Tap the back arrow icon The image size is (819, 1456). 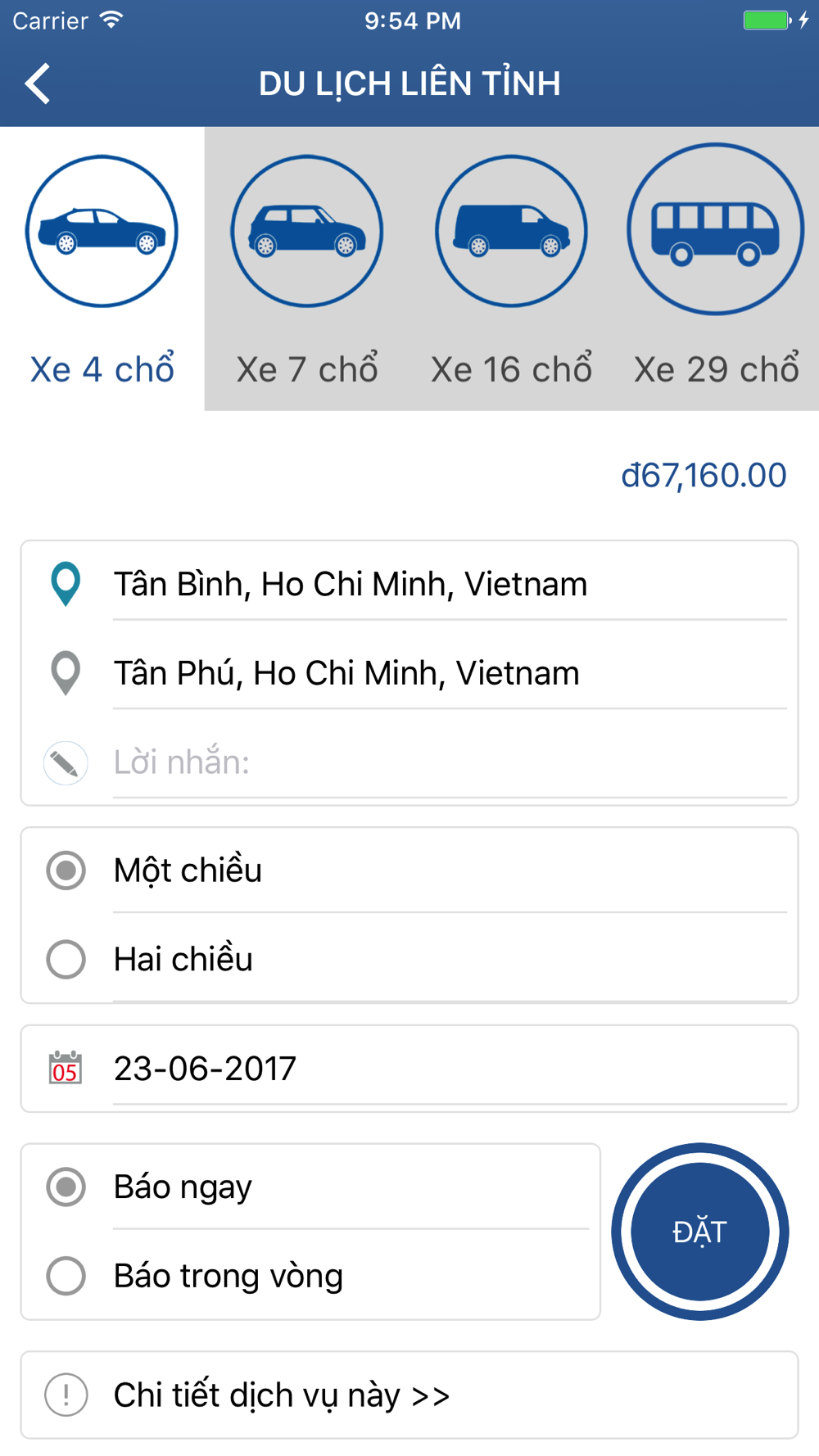[38, 84]
